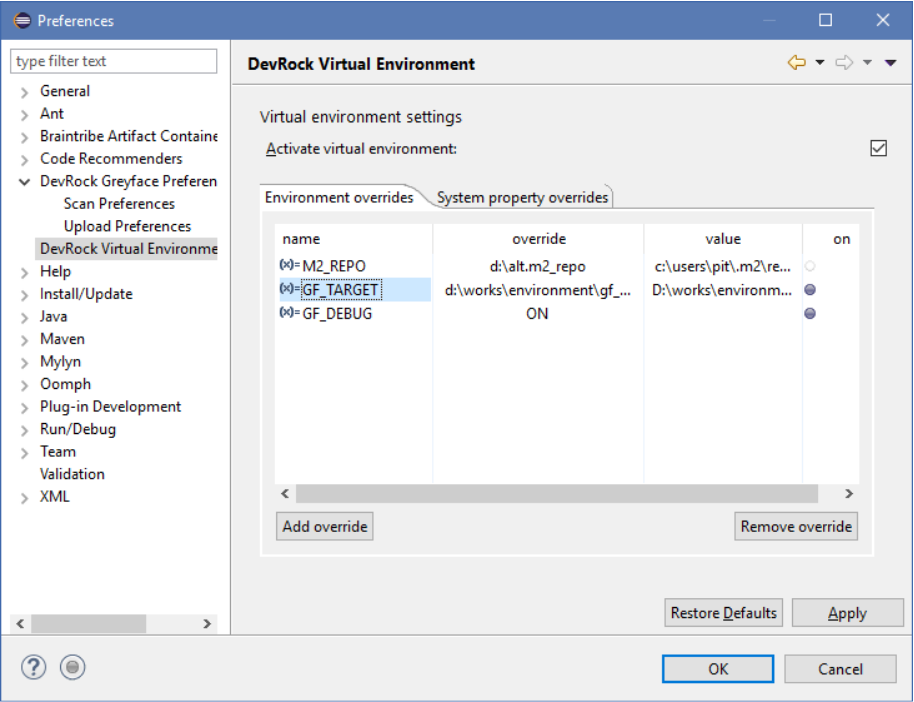
Task: Toggle the 'on' indicator for GF_TARGET row
Action: 810,290
